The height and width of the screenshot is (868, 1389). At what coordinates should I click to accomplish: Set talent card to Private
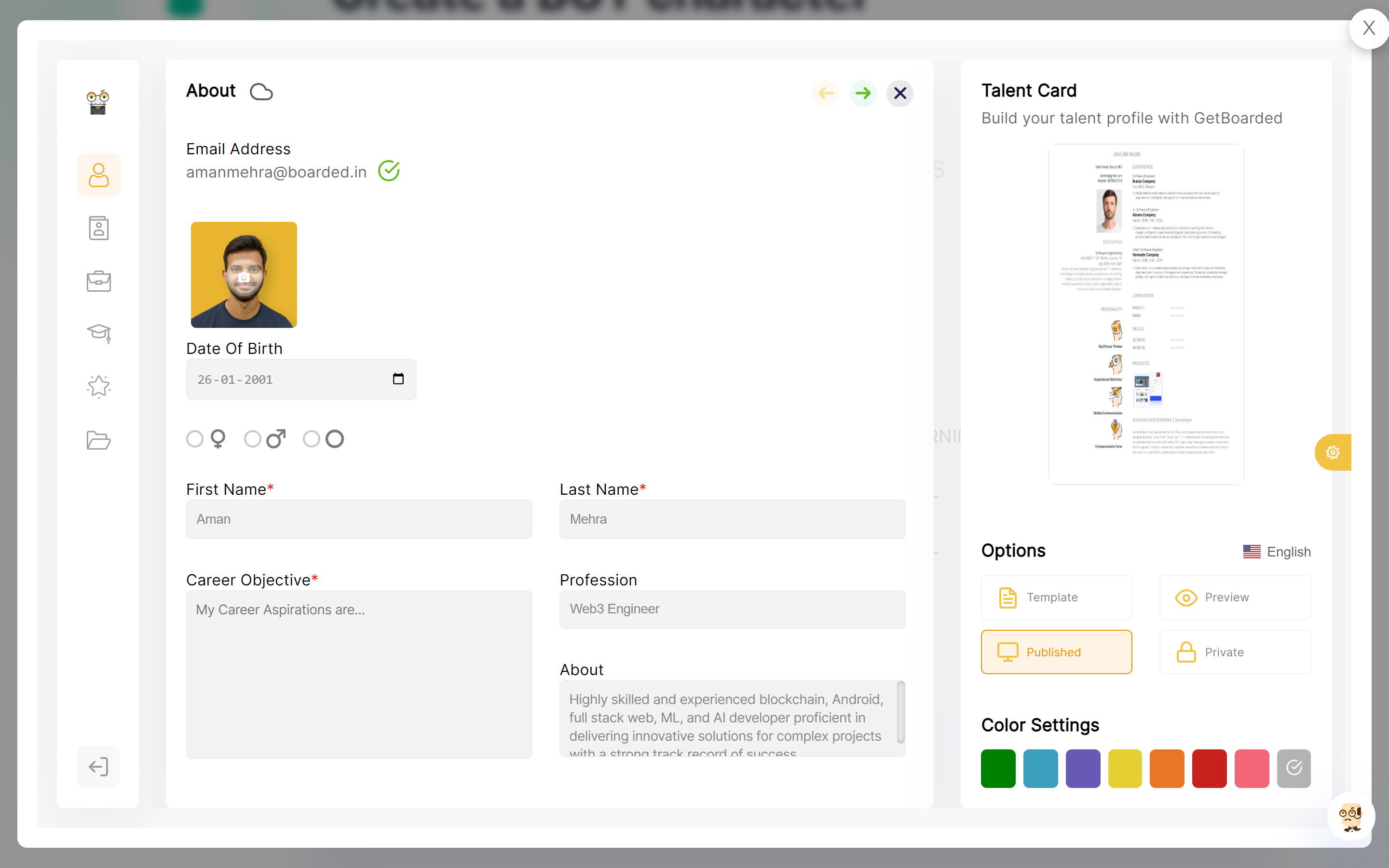pyautogui.click(x=1235, y=652)
